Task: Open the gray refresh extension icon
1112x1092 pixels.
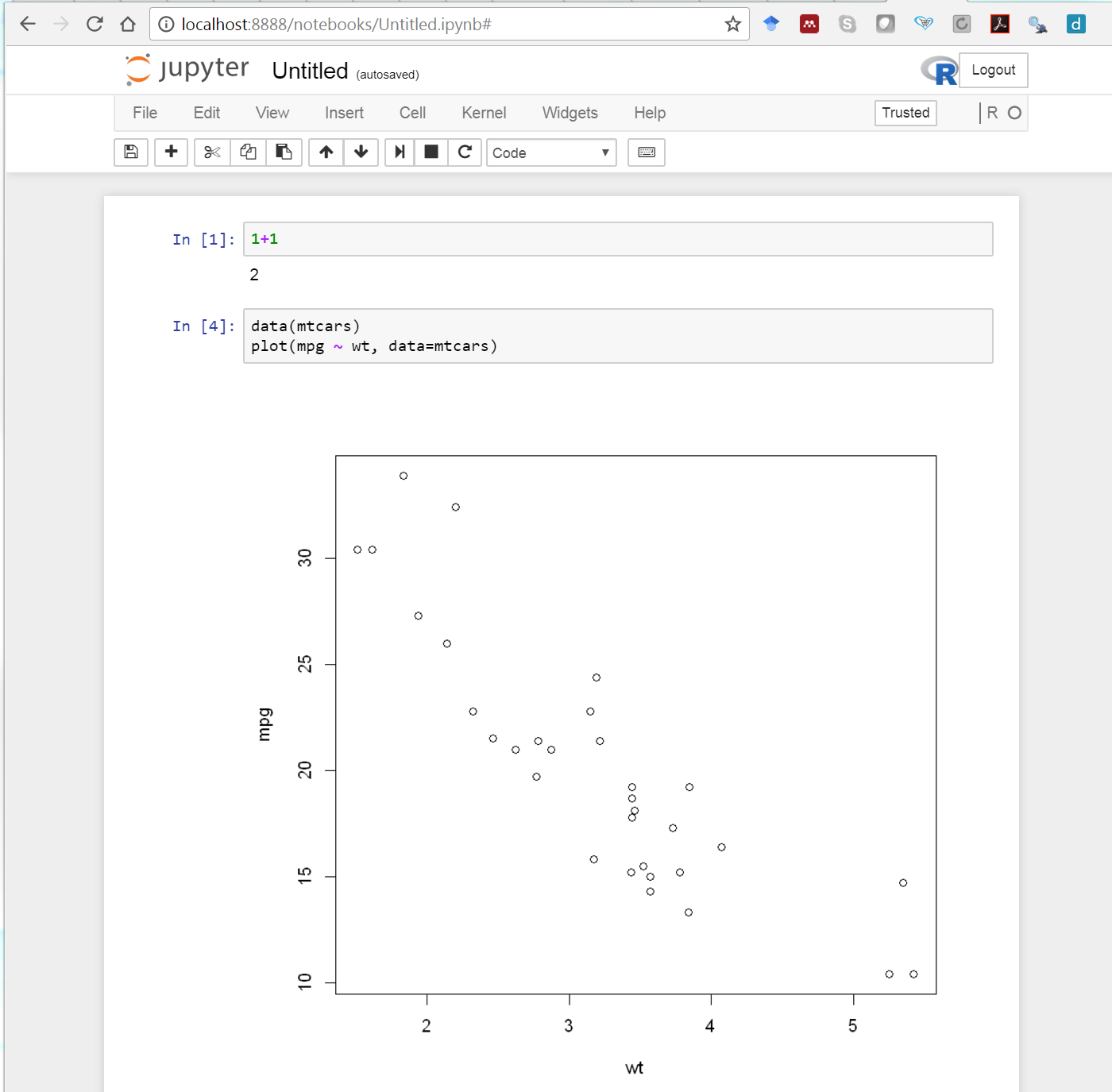Action: 962,24
